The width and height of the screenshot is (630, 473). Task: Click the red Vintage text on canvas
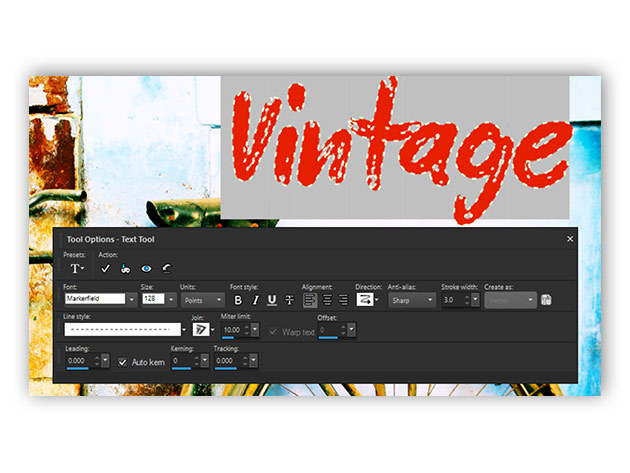(x=401, y=150)
